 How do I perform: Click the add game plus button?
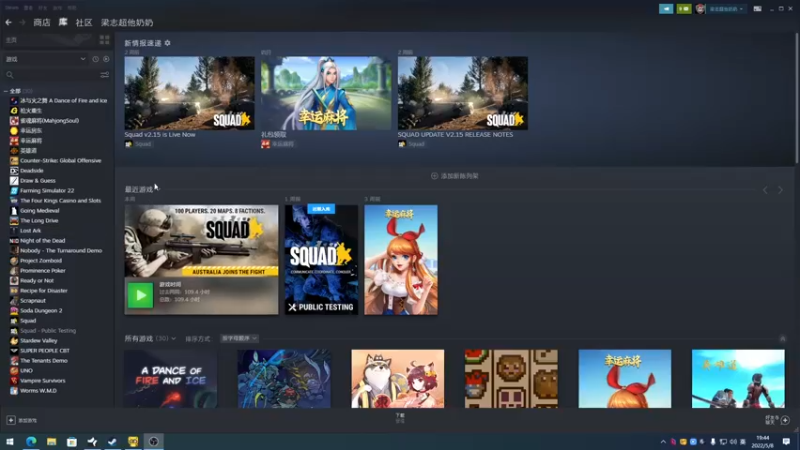click(11, 420)
